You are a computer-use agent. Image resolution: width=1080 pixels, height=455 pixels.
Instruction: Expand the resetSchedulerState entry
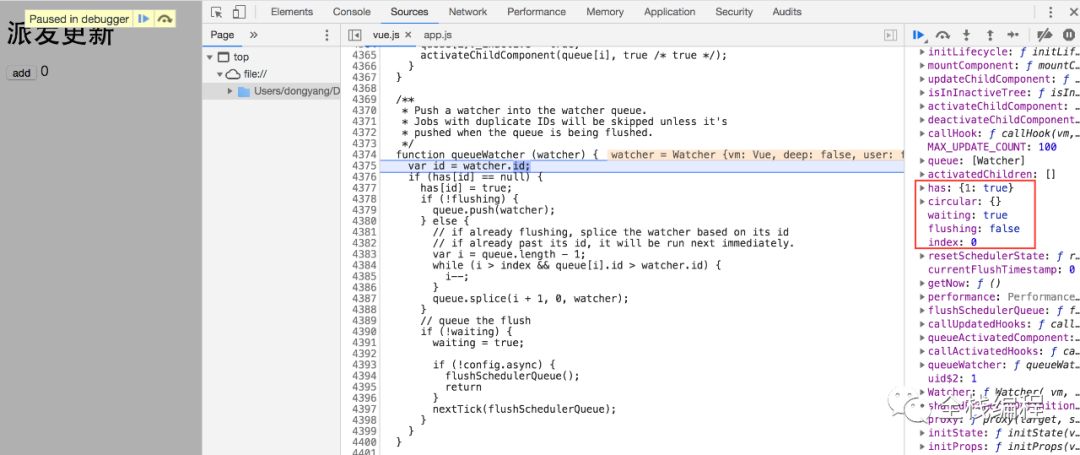[923, 256]
